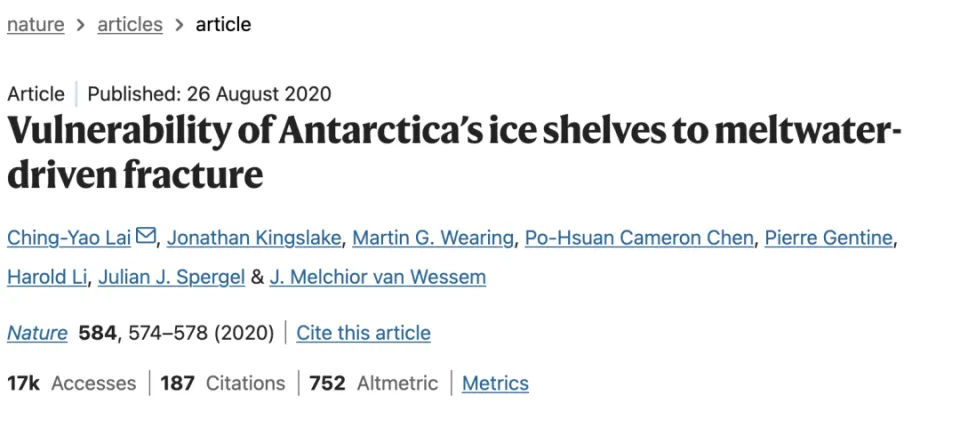Screen dimensions: 960x428
Task: Click author Jonathan Kingslake
Action: pyautogui.click(x=260, y=238)
